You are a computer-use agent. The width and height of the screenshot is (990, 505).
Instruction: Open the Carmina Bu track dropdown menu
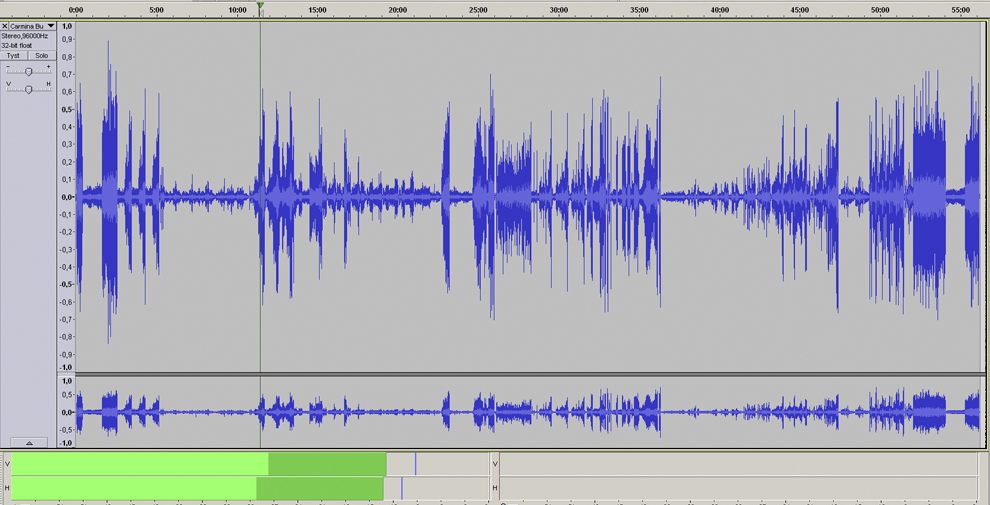pos(51,26)
